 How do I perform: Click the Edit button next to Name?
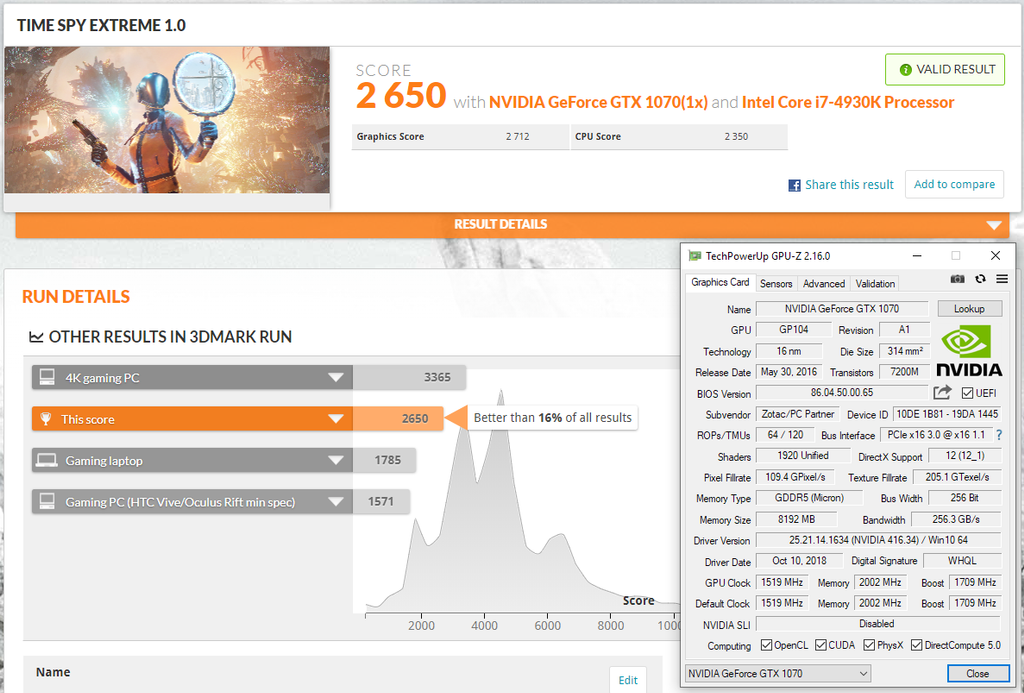(628, 680)
